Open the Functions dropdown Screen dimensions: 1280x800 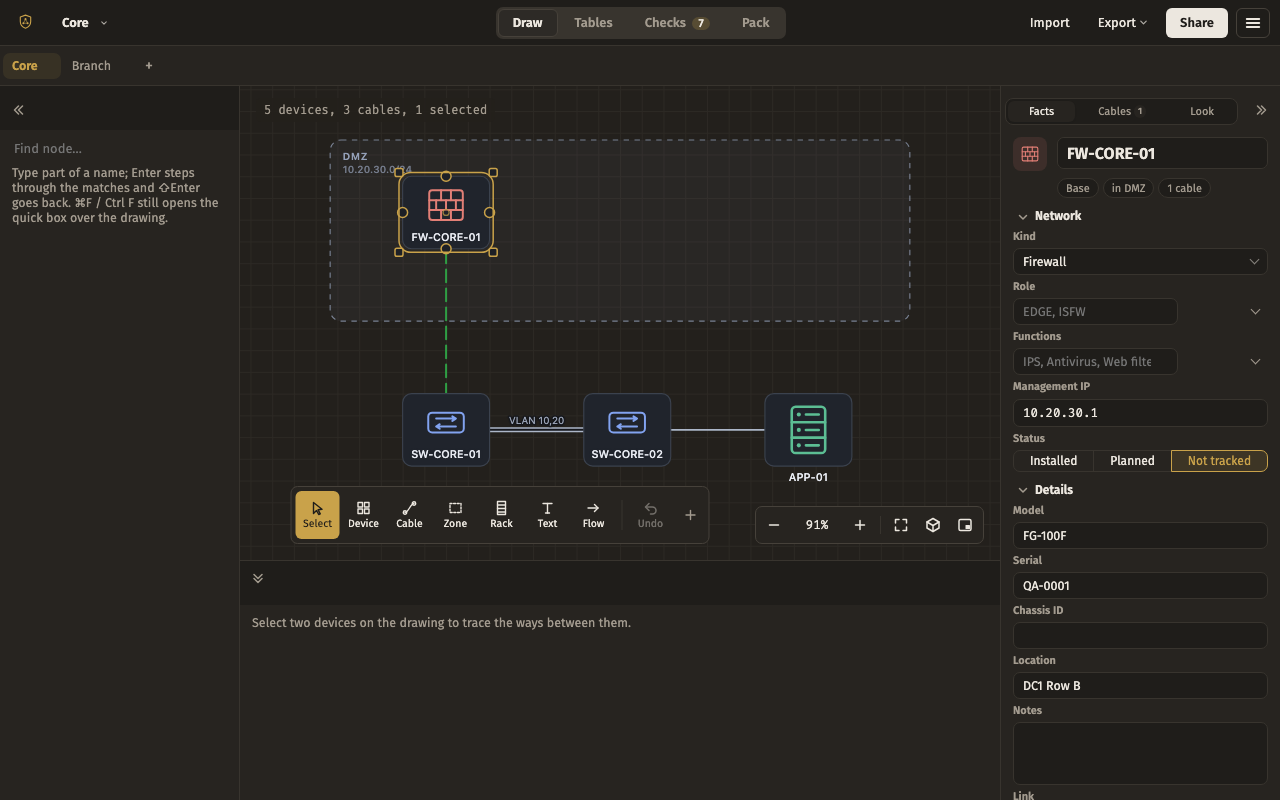click(1255, 362)
